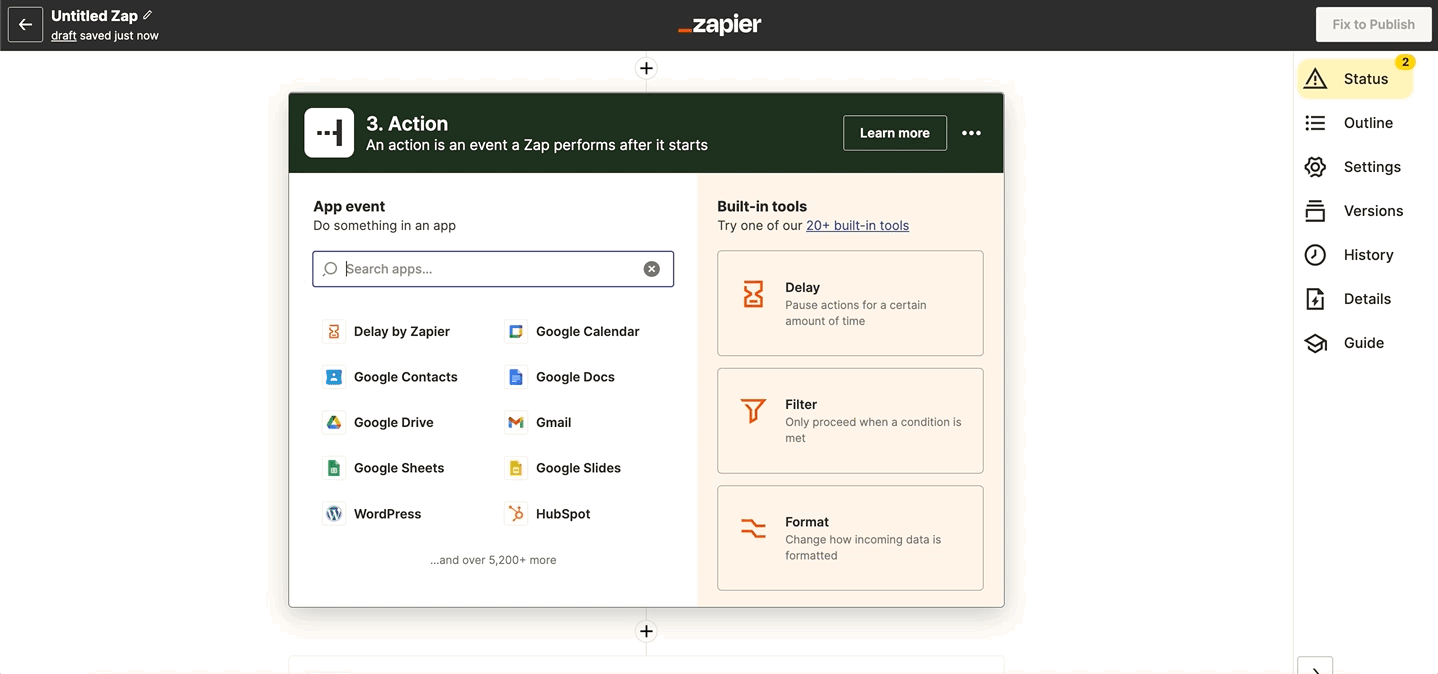
Task: Click the Fix to Publish button
Action: (1373, 24)
